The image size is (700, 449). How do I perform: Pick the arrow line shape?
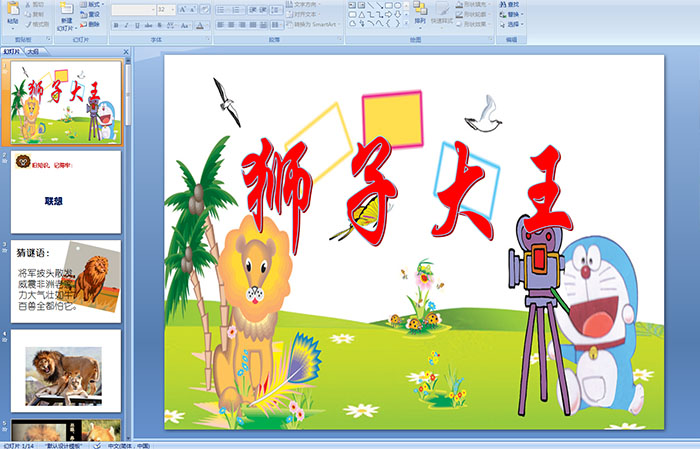coord(379,5)
